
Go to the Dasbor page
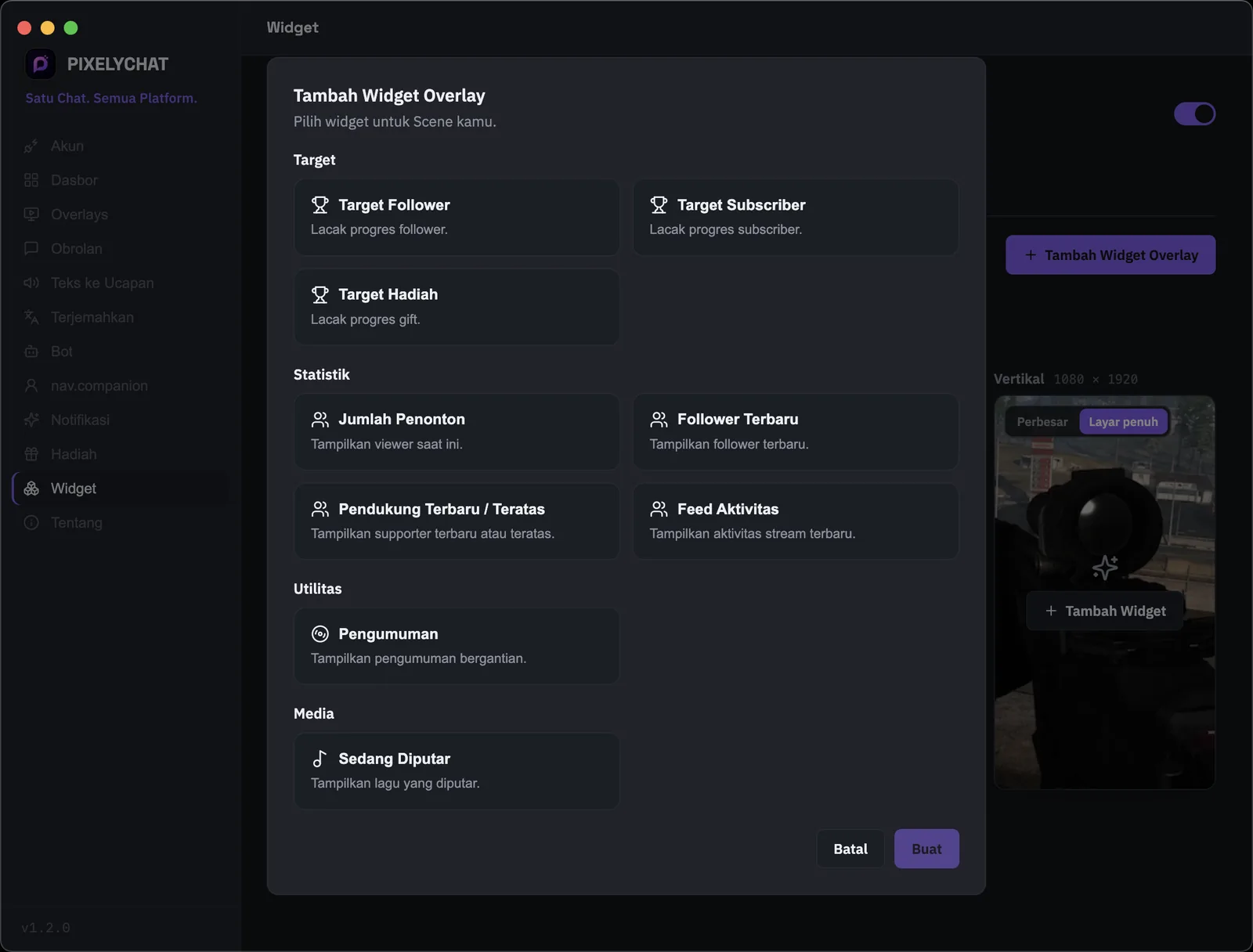(x=121, y=180)
